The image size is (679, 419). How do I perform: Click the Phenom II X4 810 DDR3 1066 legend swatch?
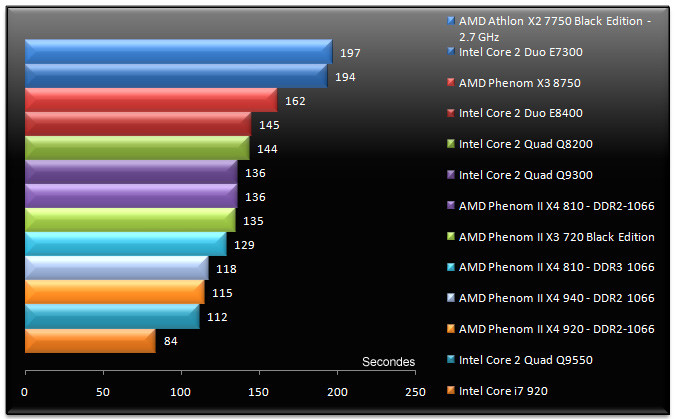451,267
